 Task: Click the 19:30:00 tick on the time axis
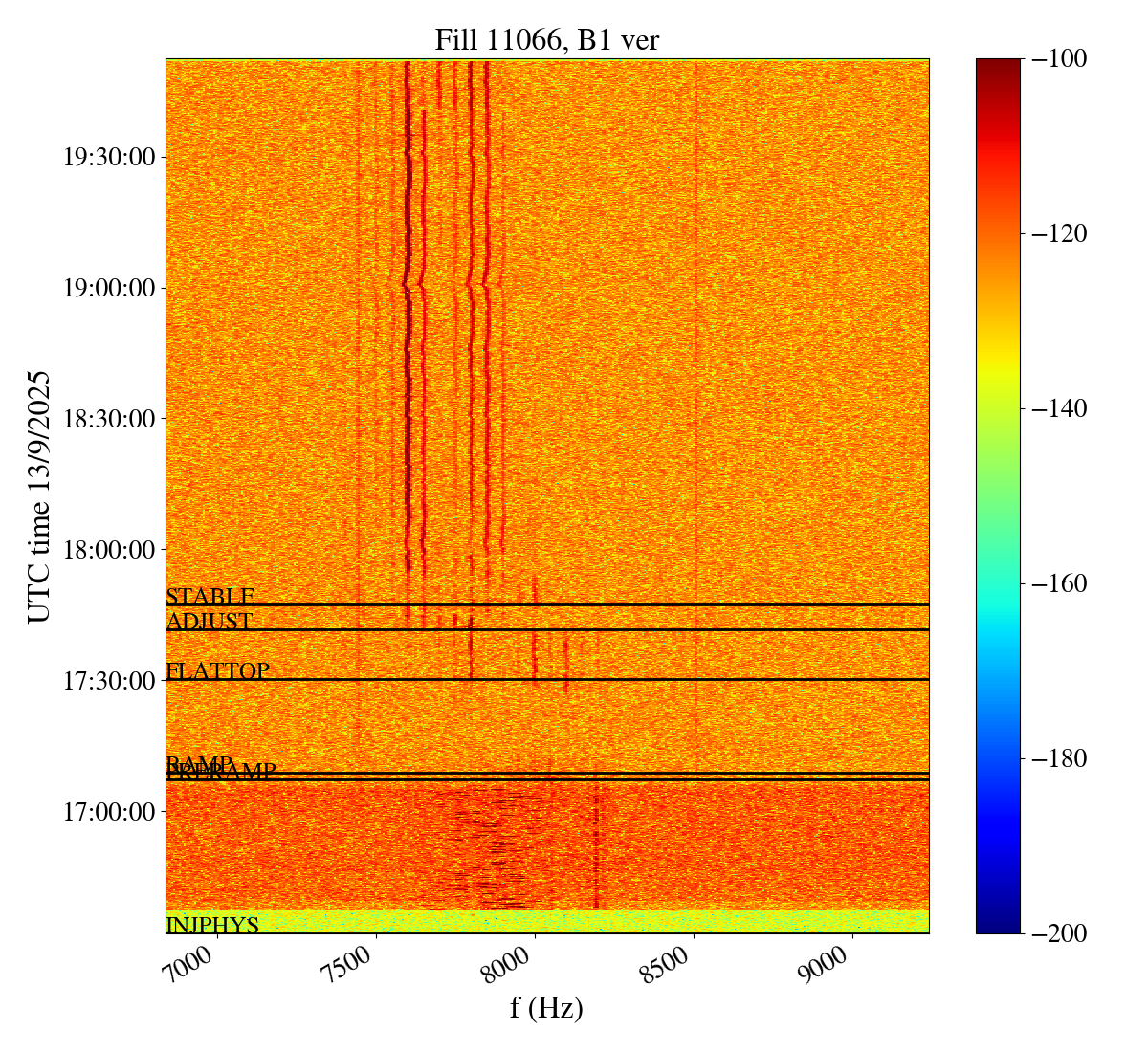109,157
